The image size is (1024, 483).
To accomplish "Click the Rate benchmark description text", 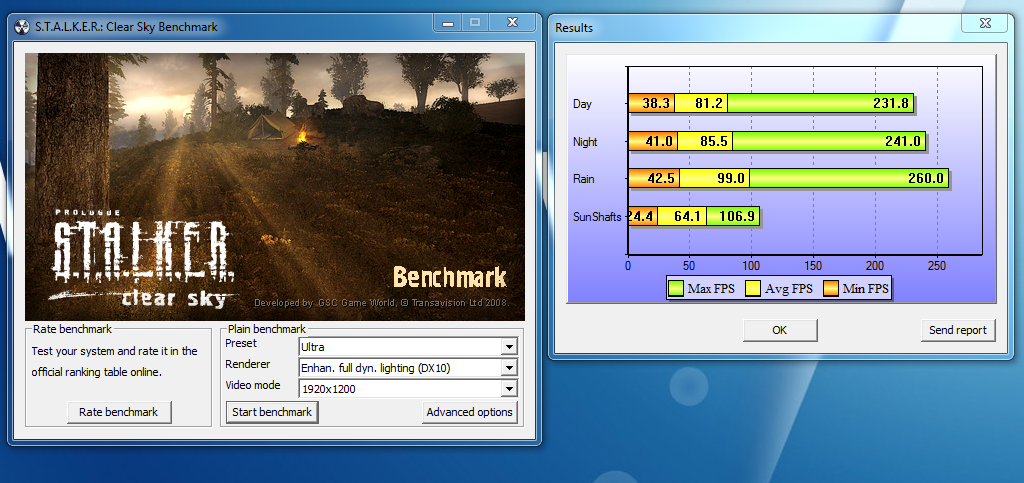I will pos(114,362).
